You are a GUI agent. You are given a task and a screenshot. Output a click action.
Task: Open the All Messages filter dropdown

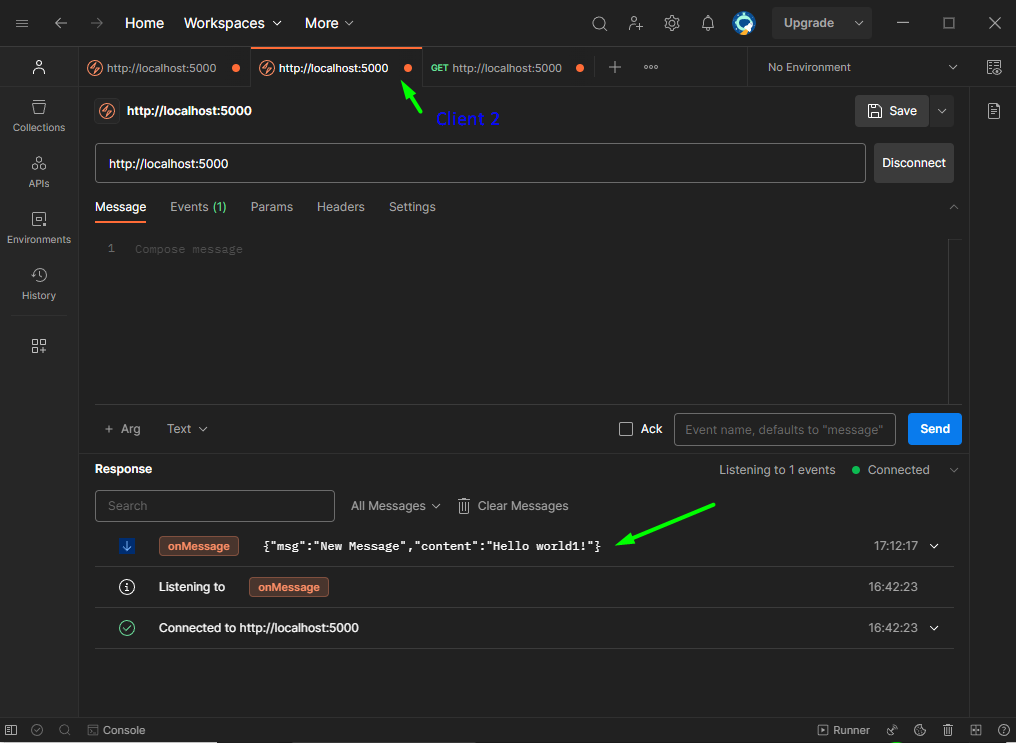click(x=395, y=506)
